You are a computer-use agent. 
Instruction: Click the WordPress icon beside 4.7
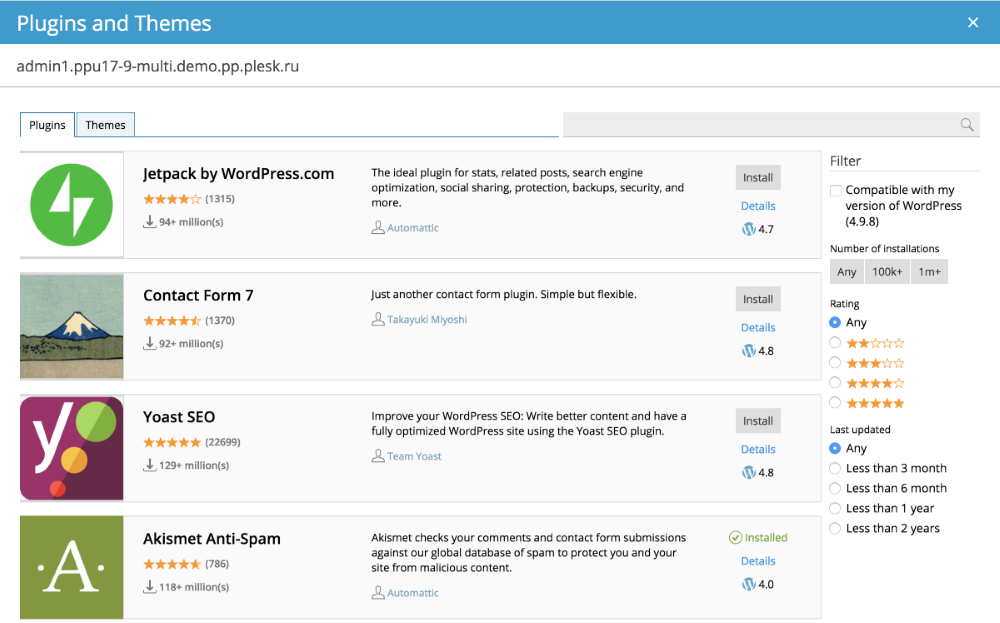point(748,229)
